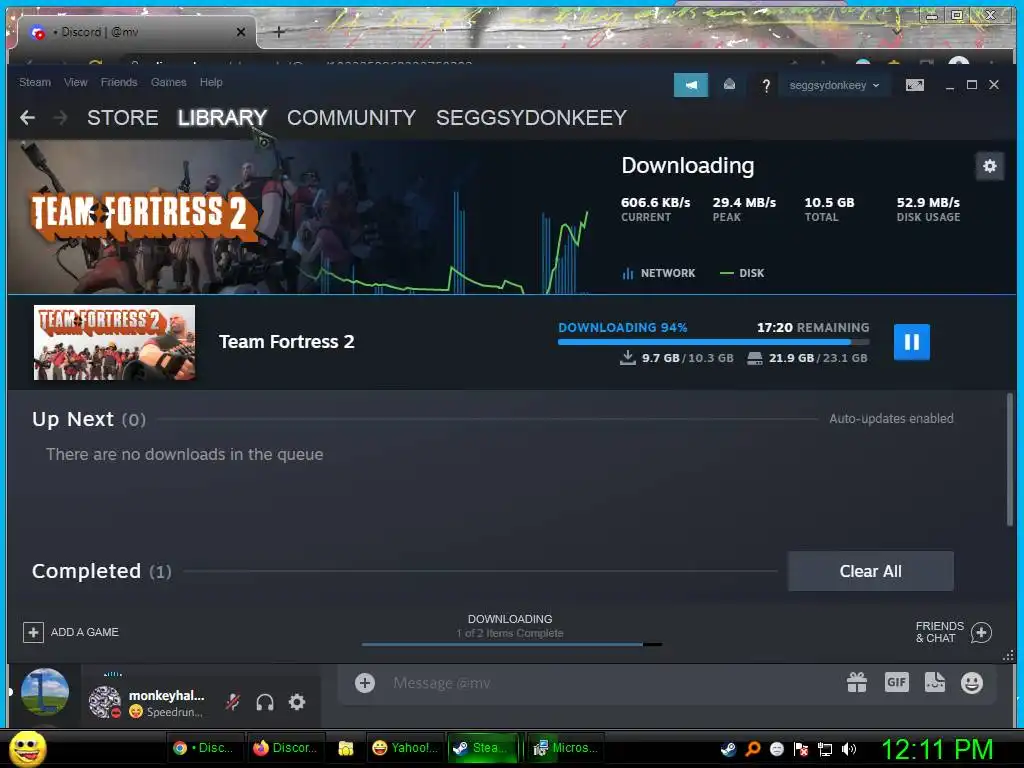Open the Friends menu
1024x768 pixels.
119,82
